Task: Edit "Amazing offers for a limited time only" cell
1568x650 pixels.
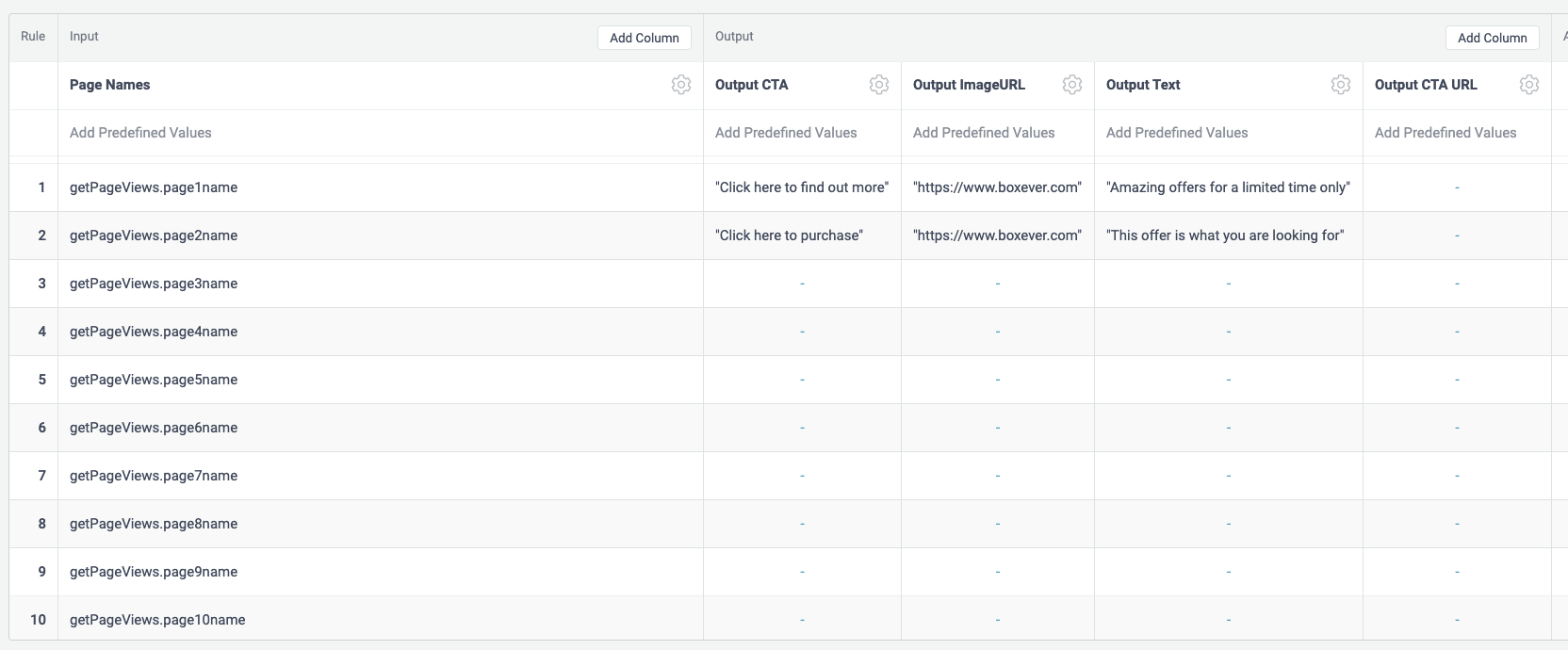Action: tap(1228, 187)
